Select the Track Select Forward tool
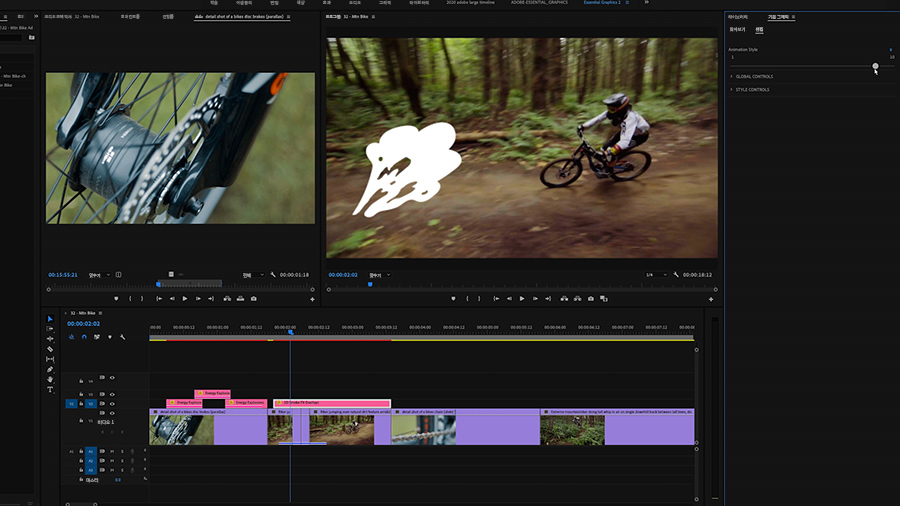The width and height of the screenshot is (900, 506). coord(50,329)
